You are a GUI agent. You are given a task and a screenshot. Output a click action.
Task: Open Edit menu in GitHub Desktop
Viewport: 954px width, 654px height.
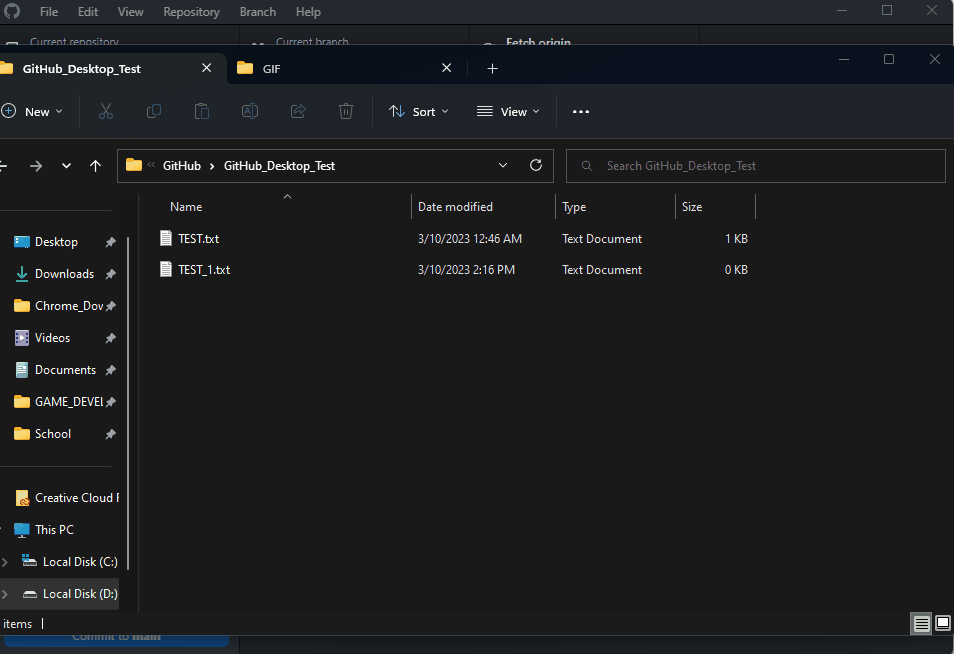(x=88, y=12)
